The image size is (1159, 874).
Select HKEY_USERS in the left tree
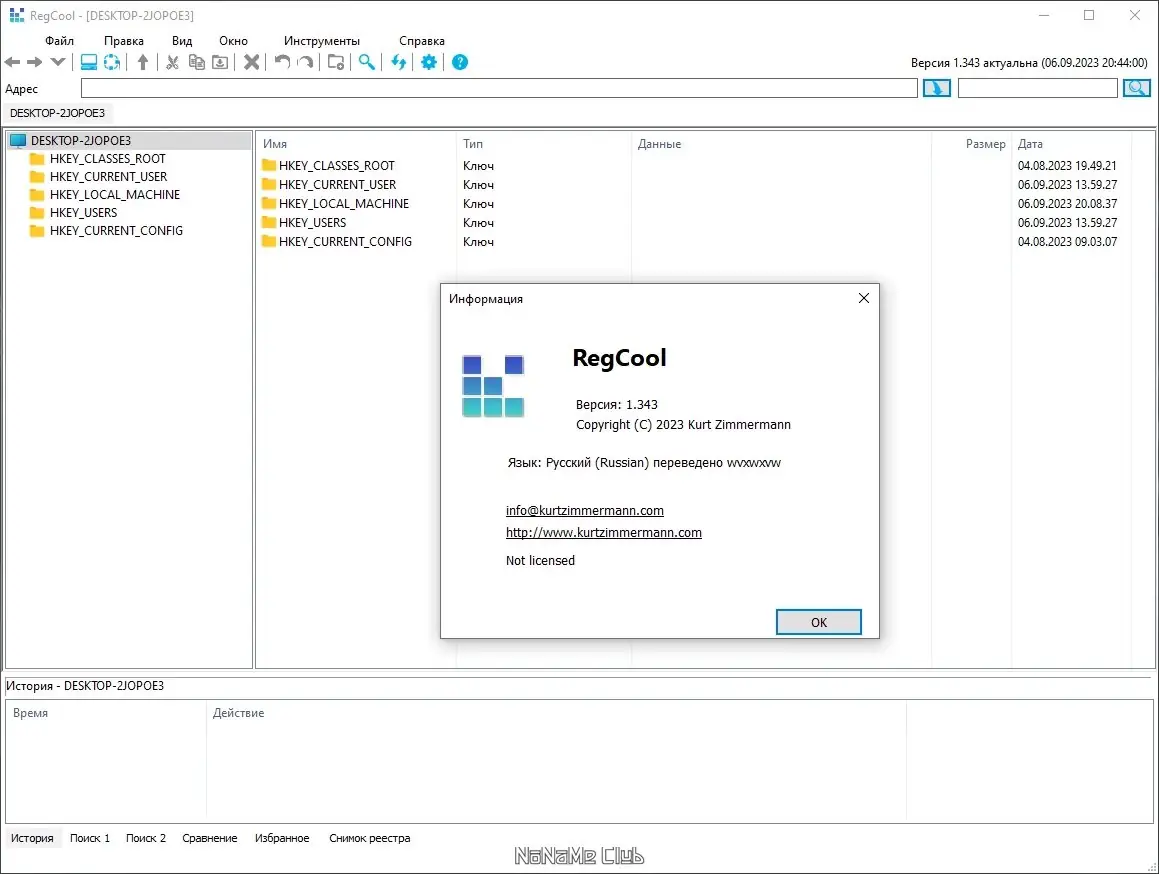coord(83,213)
